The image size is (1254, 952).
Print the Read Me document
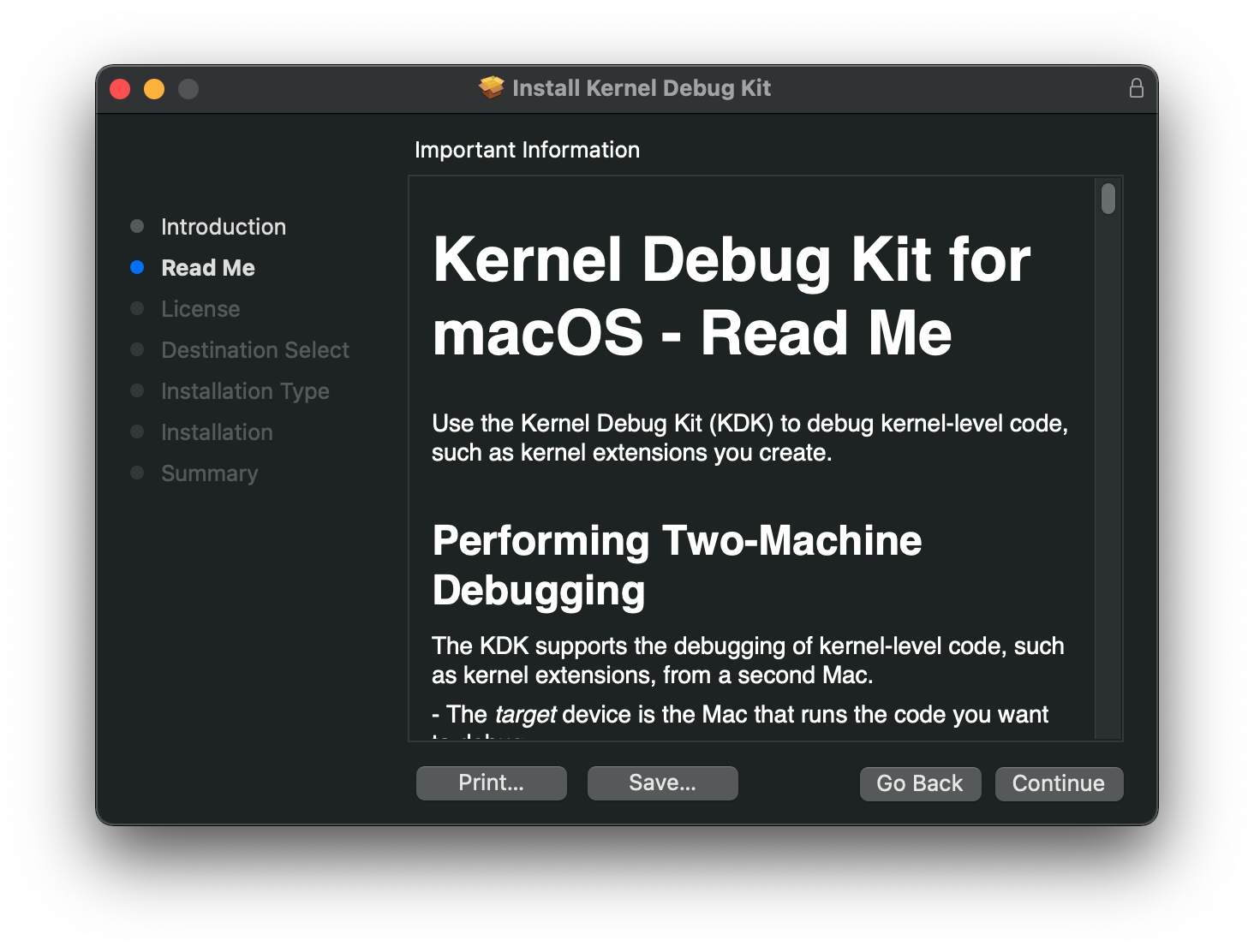(491, 782)
